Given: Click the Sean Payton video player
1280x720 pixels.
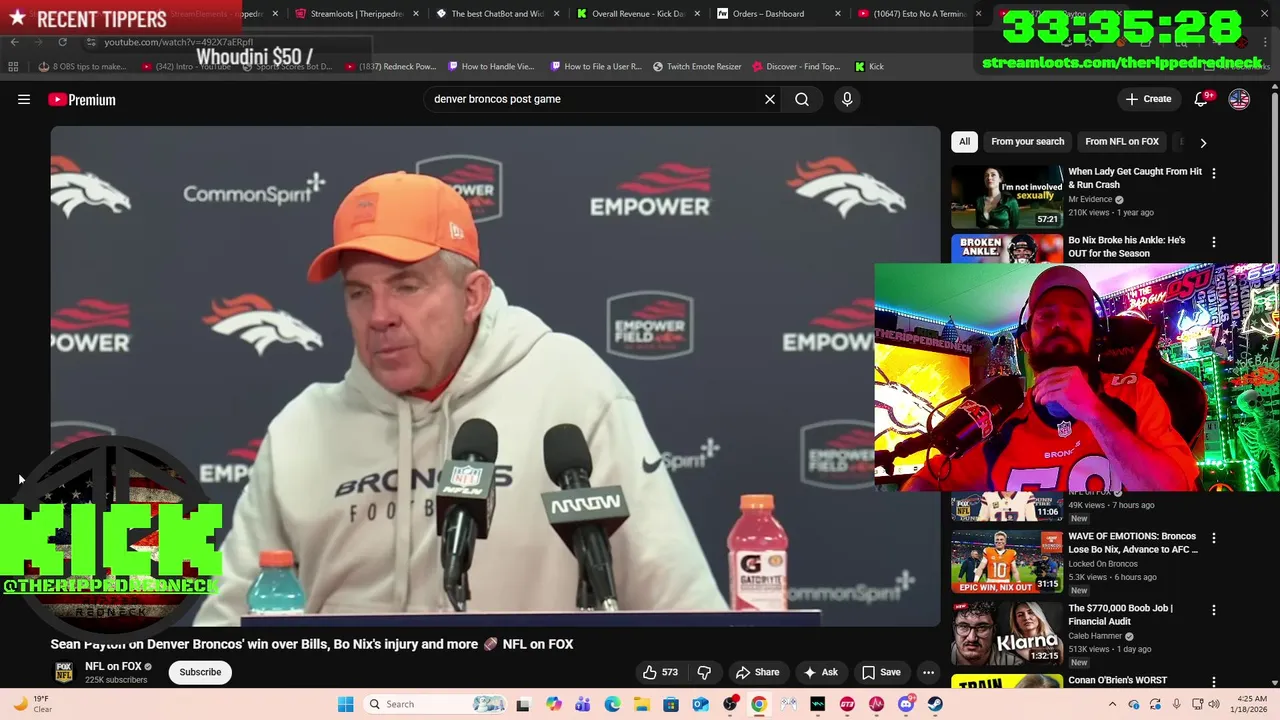Looking at the screenshot, I should point(495,376).
